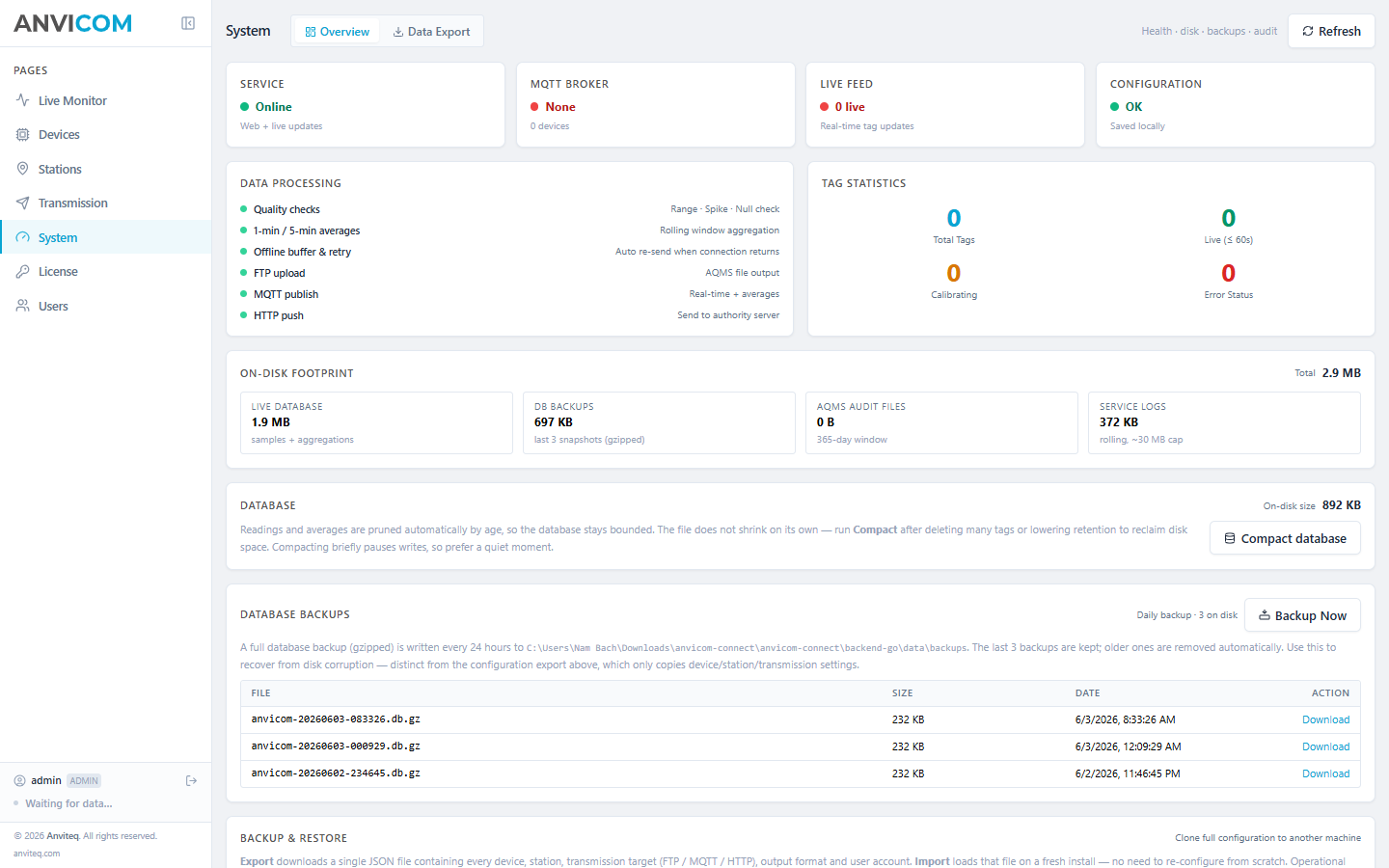Click the Backup Now upload icon
1389x868 pixels.
[x=1265, y=615]
